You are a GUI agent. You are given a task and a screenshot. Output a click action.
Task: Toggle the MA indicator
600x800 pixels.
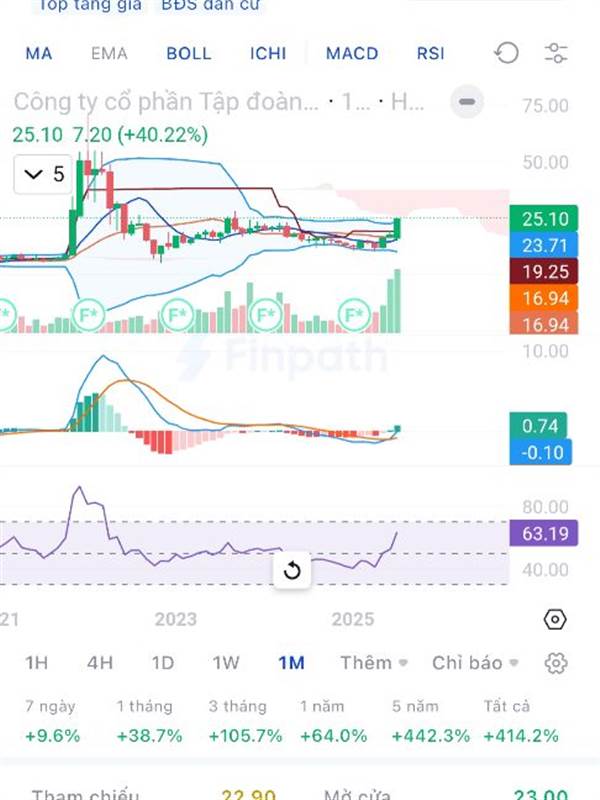point(39,54)
